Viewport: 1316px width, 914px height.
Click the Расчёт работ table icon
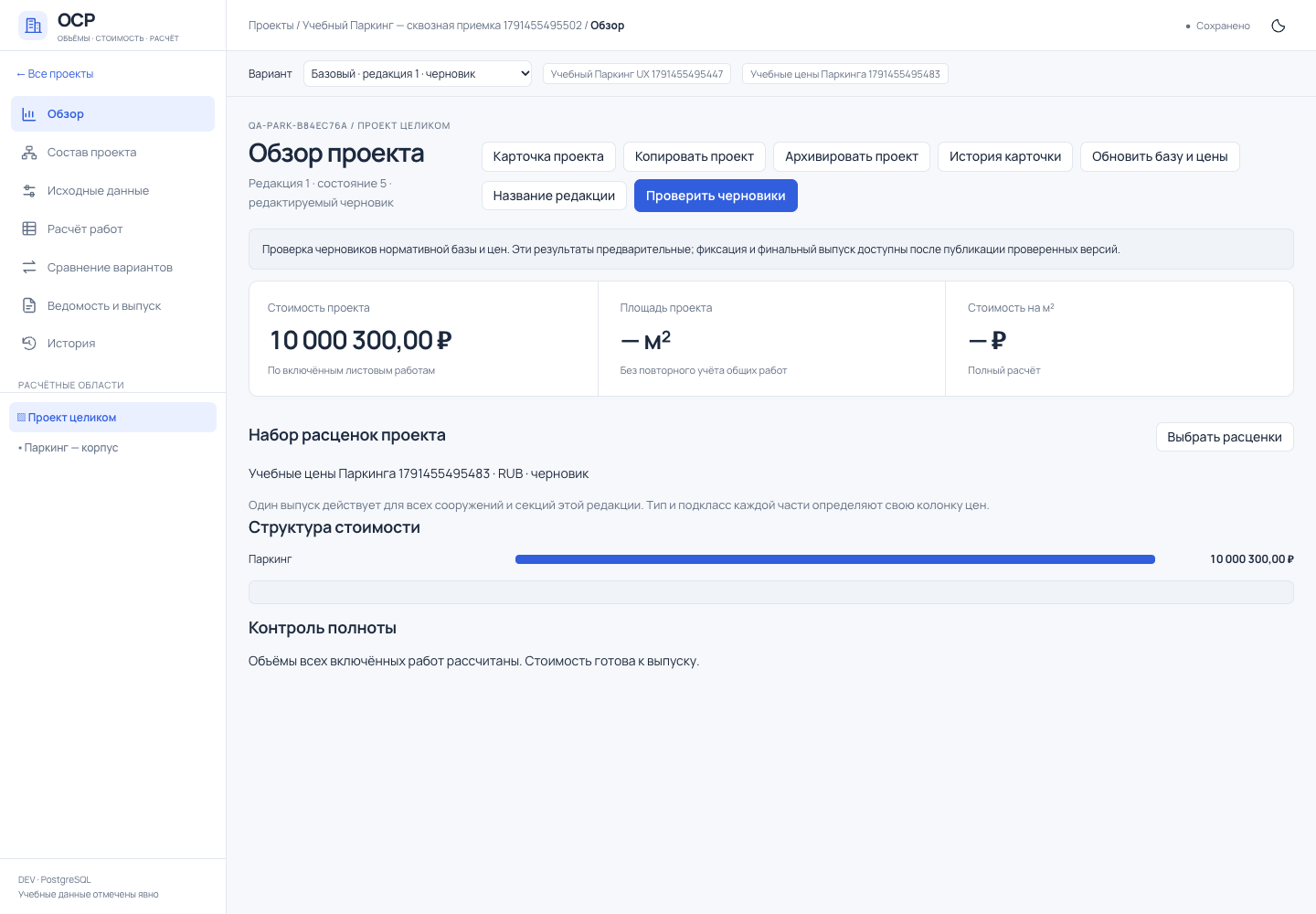click(29, 229)
